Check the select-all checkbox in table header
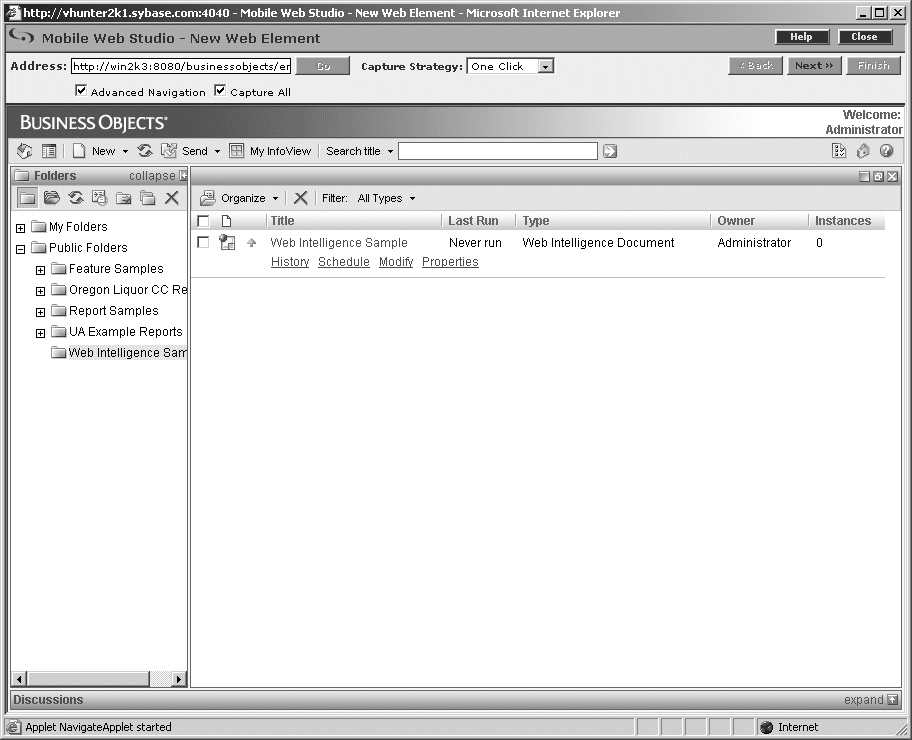This screenshot has width=912, height=740. click(x=203, y=221)
